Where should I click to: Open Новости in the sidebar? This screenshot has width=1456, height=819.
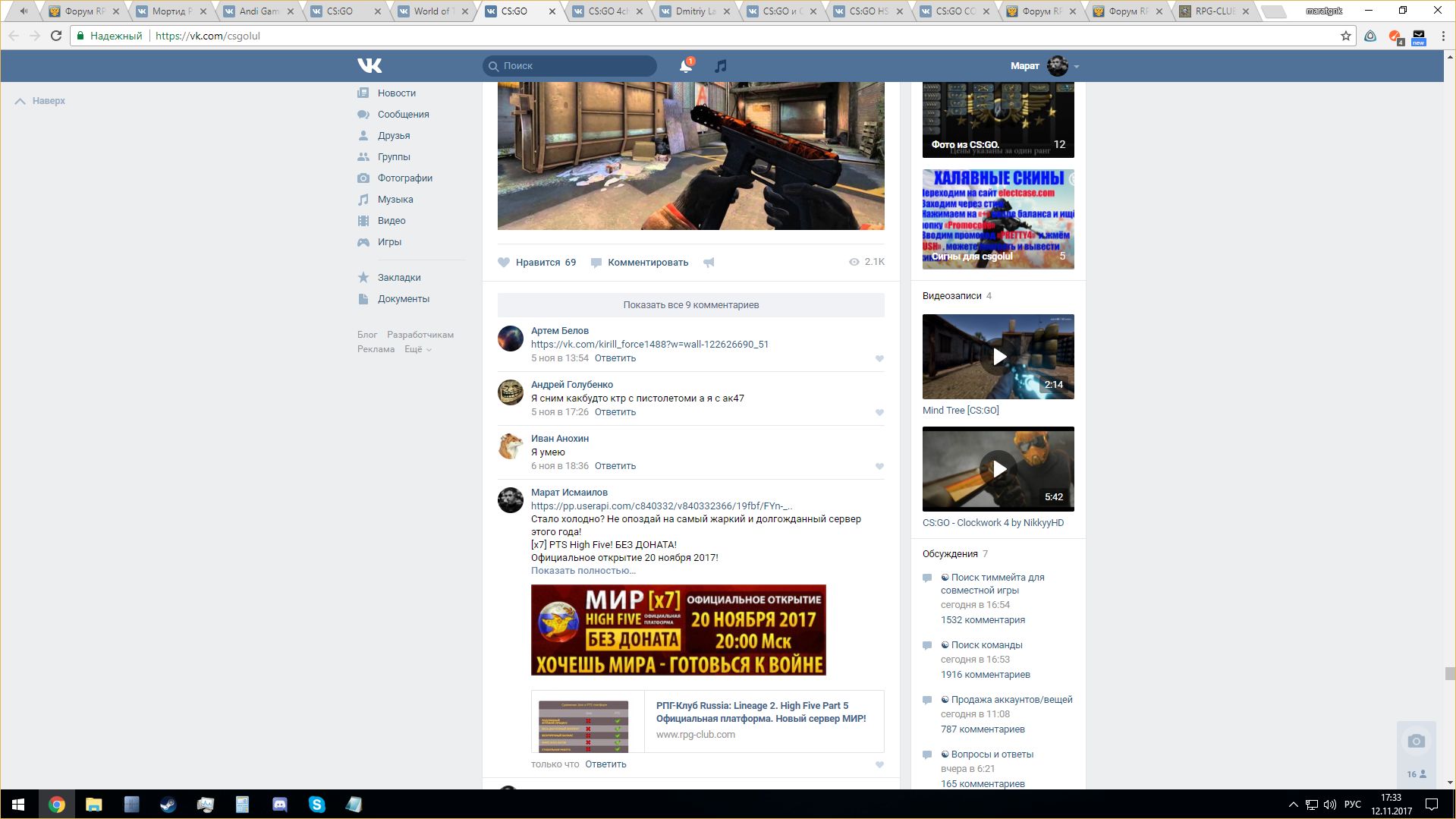397,93
